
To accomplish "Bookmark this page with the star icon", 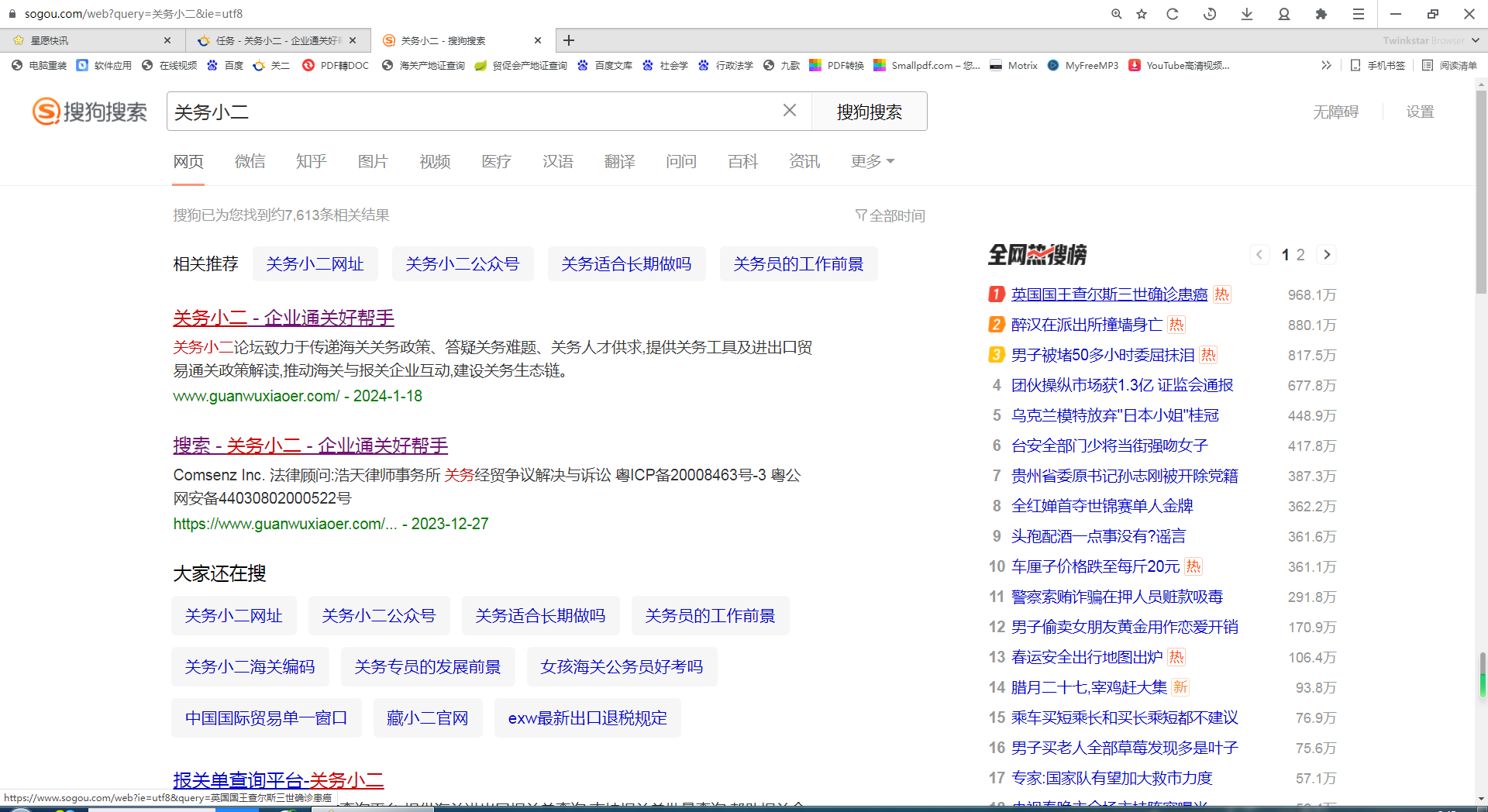I will pos(1142,14).
